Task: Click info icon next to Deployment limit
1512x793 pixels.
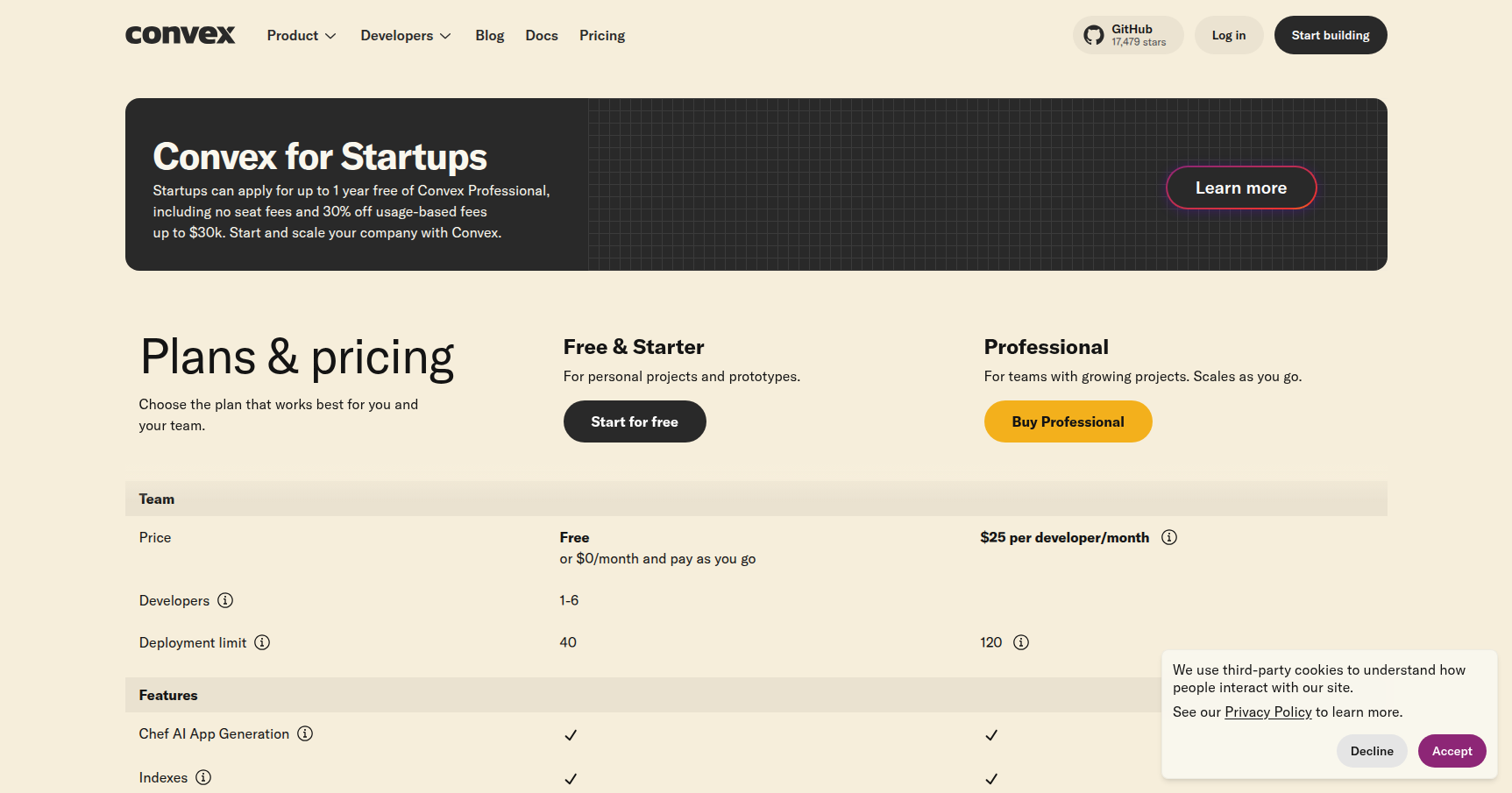Action: pos(262,642)
